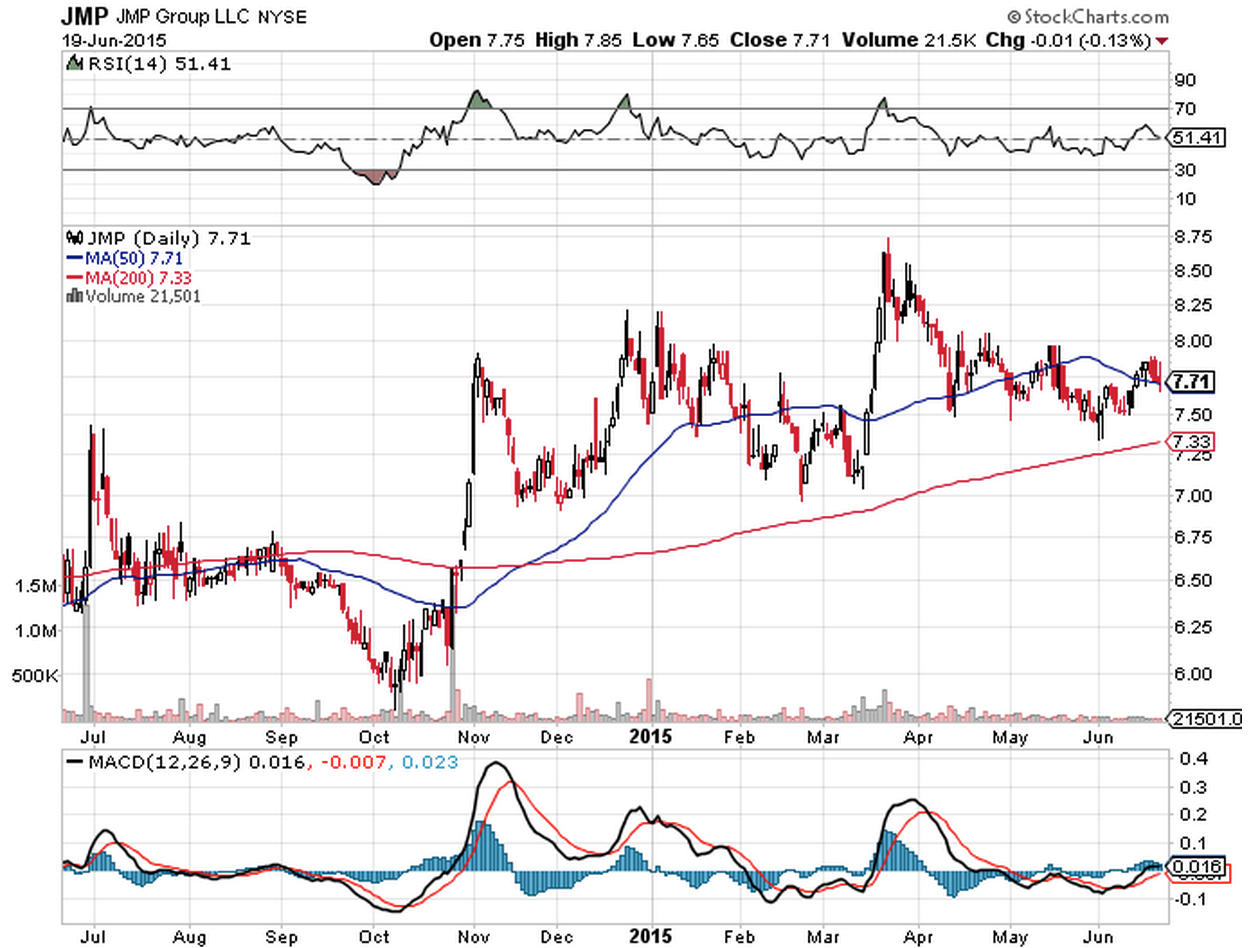Viewport: 1258px width, 948px height.
Task: Click the 6.25 price axis label
Action: click(1195, 627)
